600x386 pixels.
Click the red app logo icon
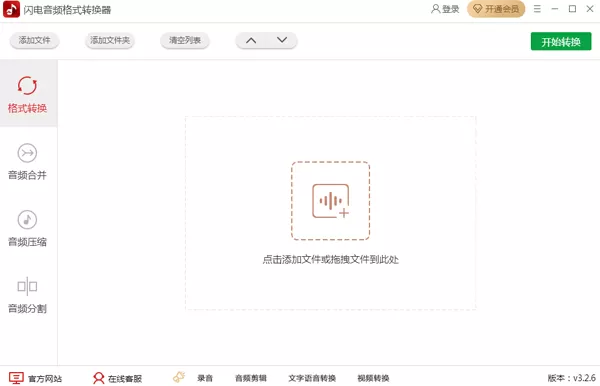11,9
